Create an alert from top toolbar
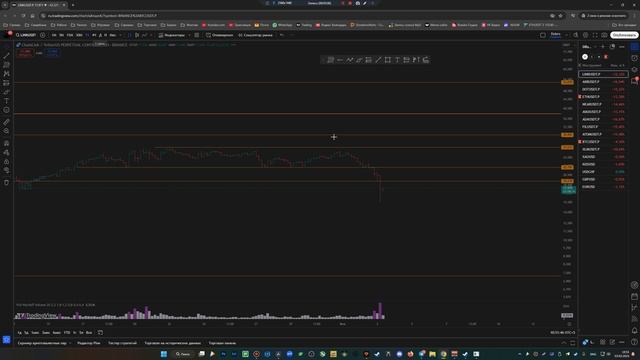 tap(220, 35)
